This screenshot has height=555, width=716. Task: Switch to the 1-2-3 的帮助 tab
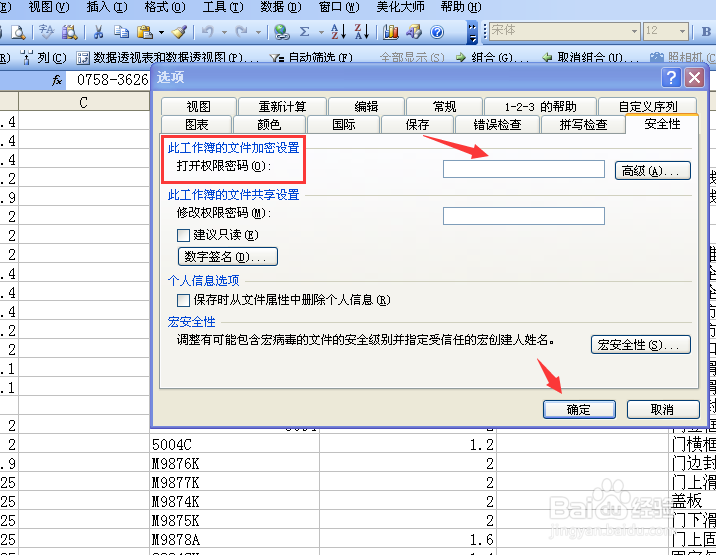coord(540,106)
